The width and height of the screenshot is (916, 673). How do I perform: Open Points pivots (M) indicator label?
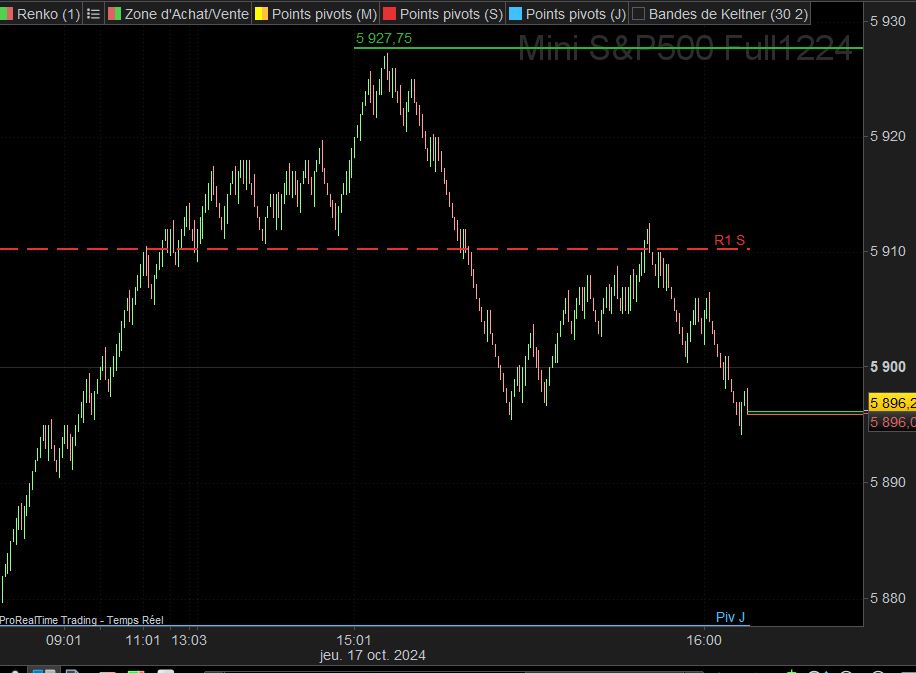click(324, 14)
